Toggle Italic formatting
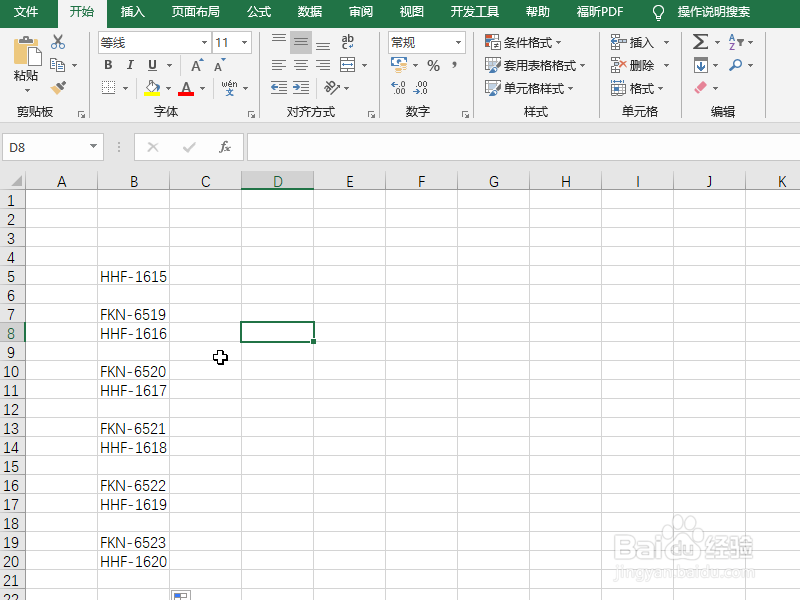The image size is (800, 600). [130, 65]
